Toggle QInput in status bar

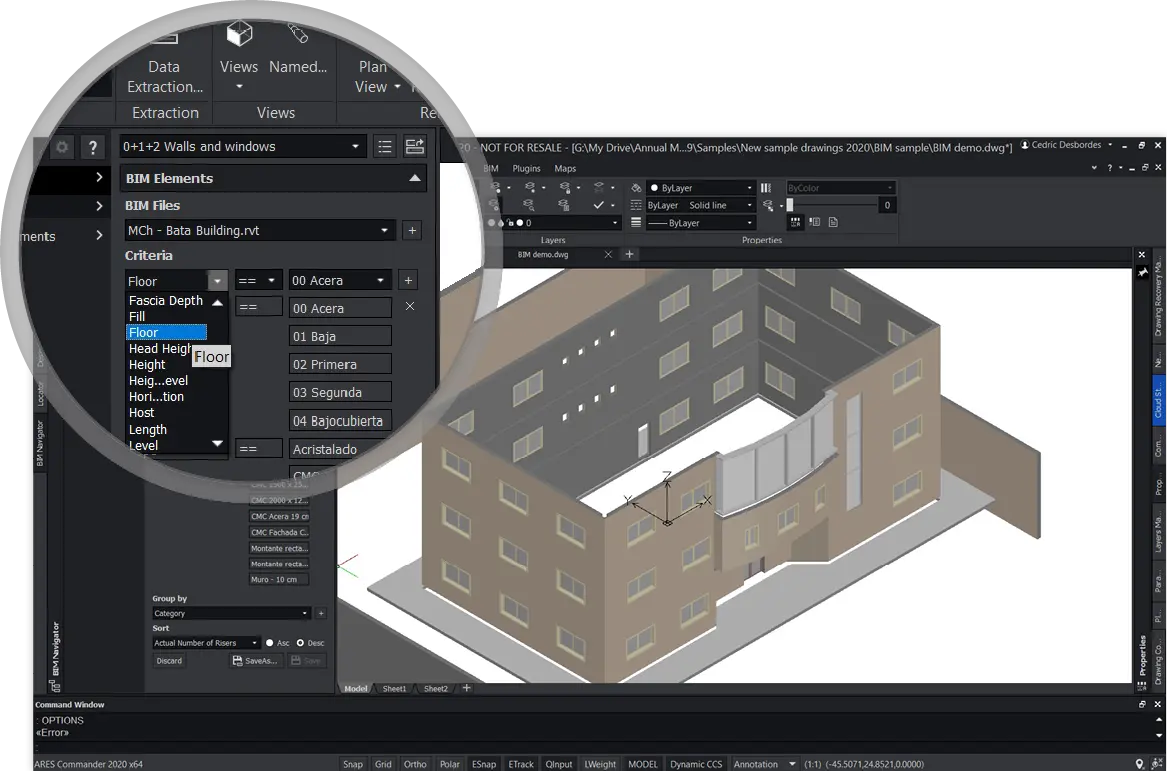(x=559, y=764)
